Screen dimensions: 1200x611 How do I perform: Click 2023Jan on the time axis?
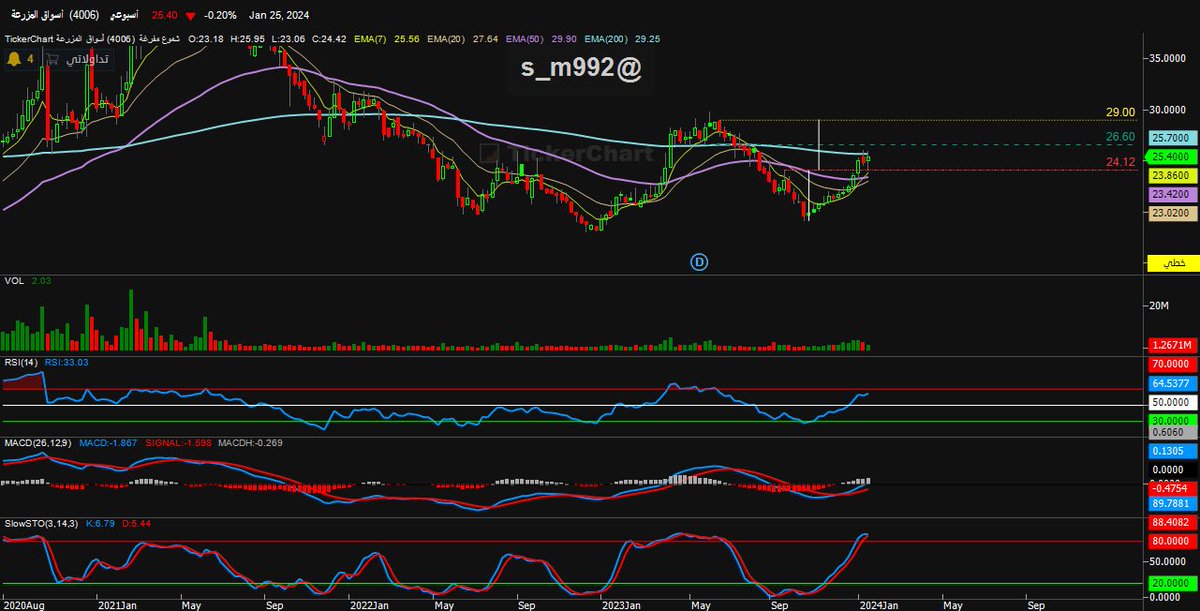pyautogui.click(x=621, y=605)
